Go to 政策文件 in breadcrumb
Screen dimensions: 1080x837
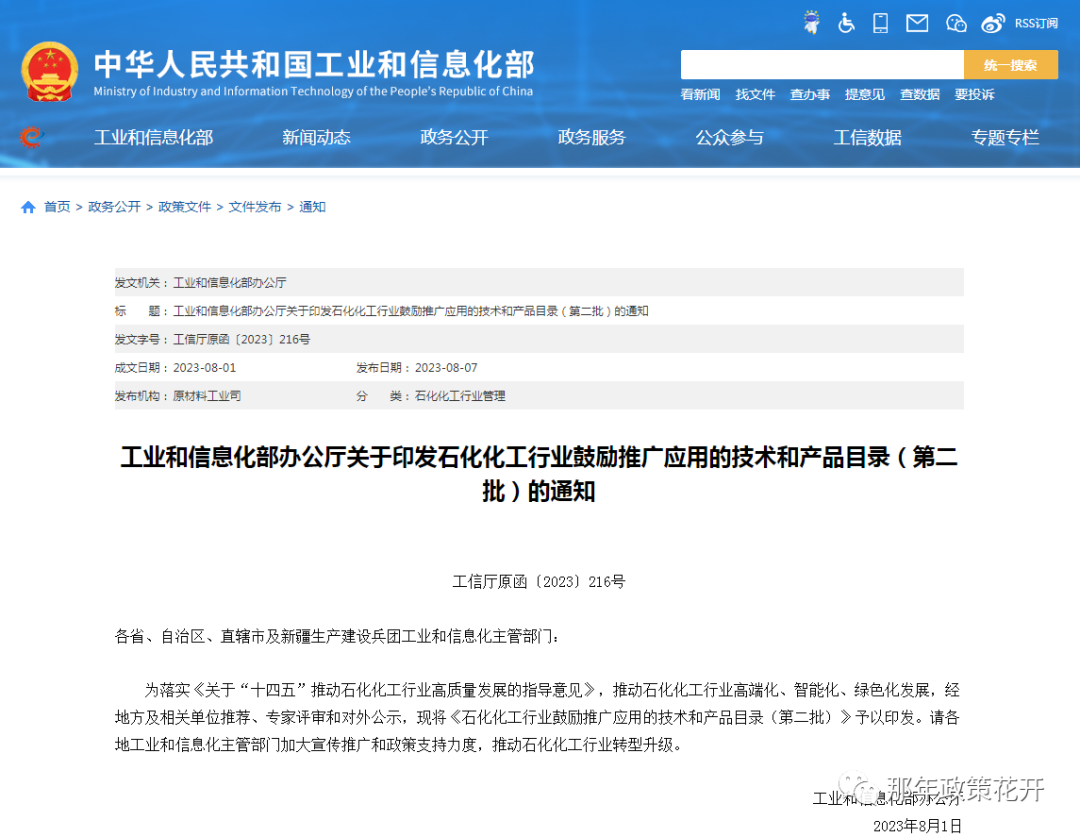[x=185, y=207]
